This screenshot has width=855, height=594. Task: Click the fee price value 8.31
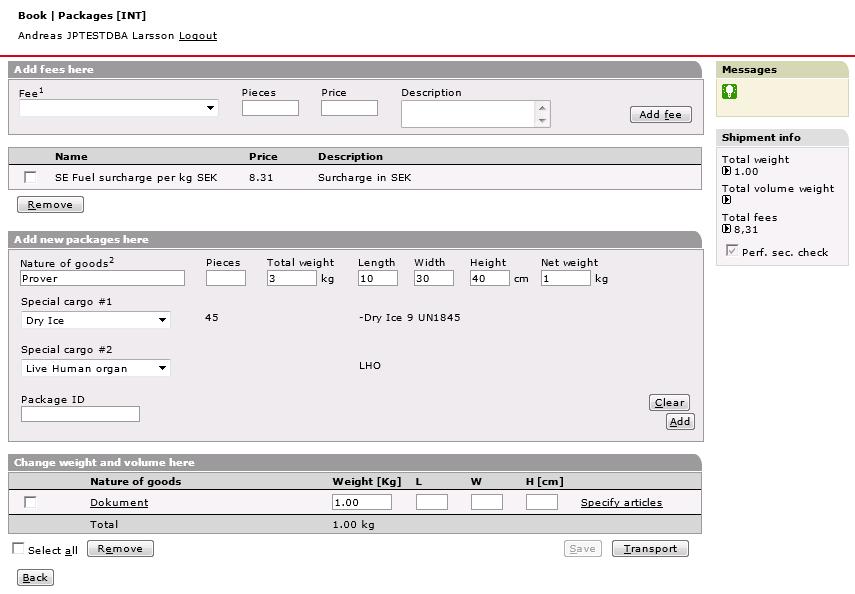pos(261,177)
